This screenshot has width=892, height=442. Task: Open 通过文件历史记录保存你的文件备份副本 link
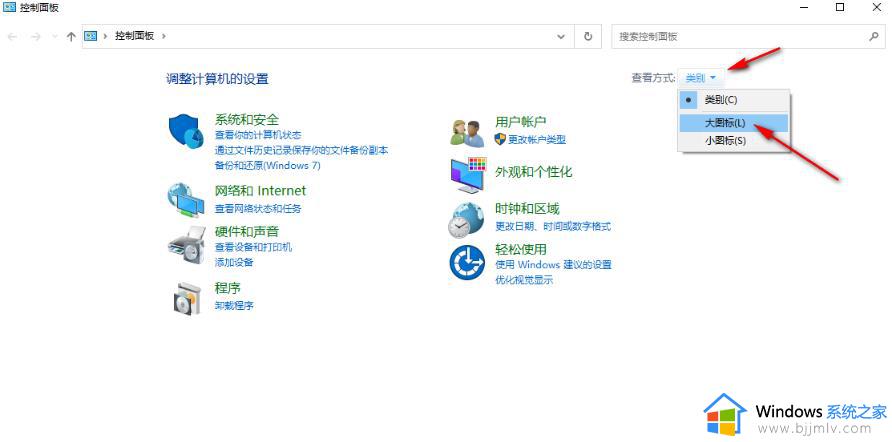point(302,150)
